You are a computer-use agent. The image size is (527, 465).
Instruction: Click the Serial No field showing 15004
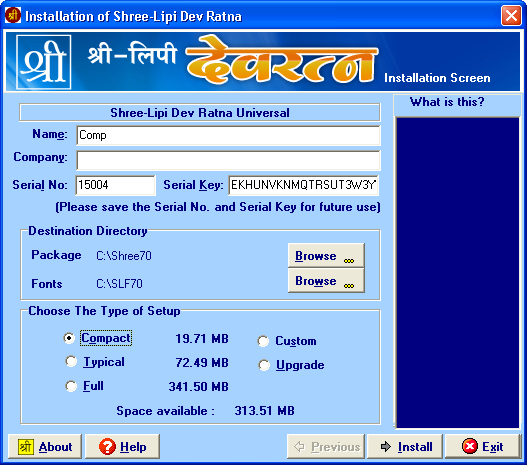[116, 185]
